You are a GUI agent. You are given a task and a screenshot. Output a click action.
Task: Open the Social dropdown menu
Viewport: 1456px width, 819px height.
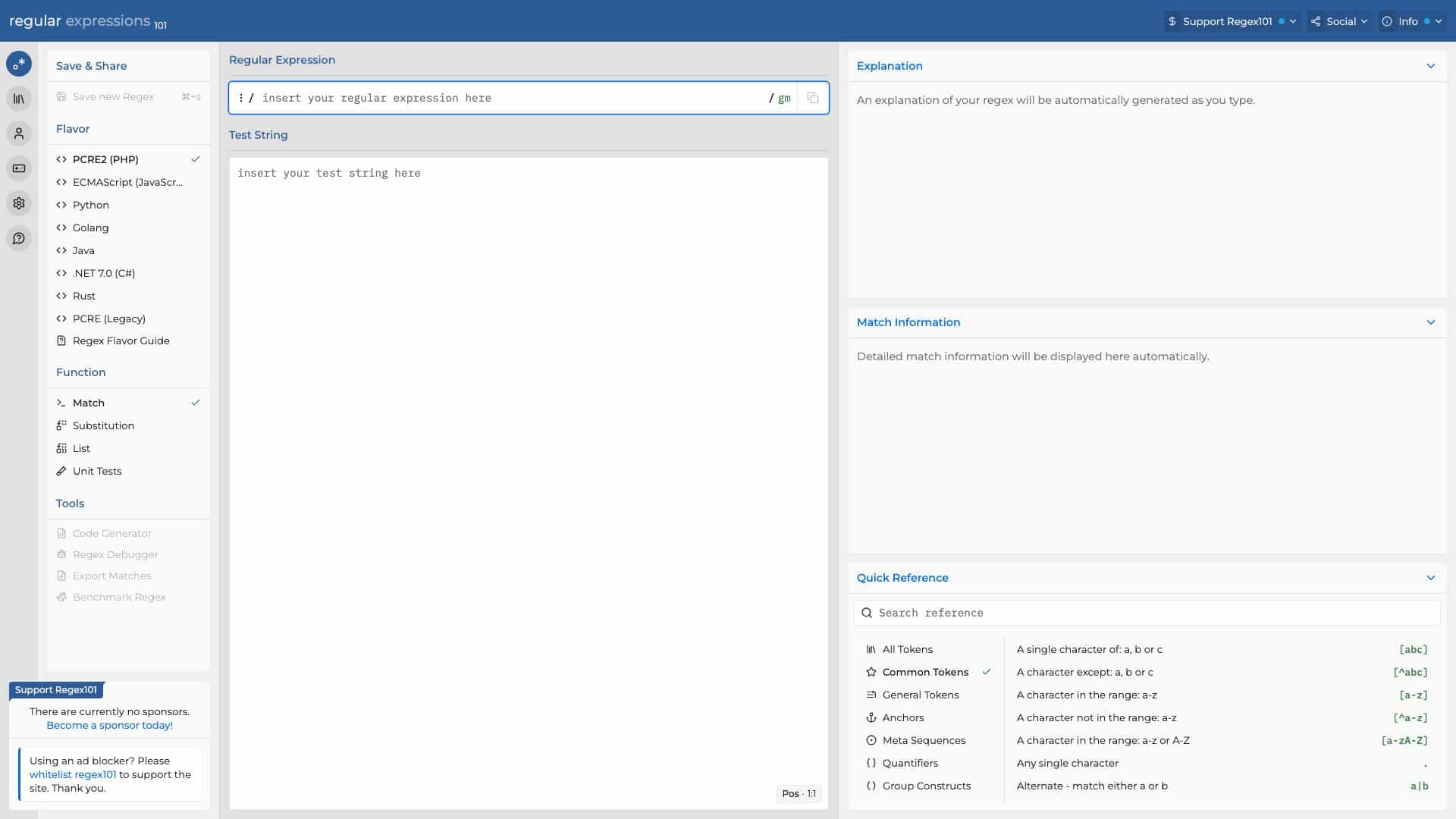click(1339, 21)
